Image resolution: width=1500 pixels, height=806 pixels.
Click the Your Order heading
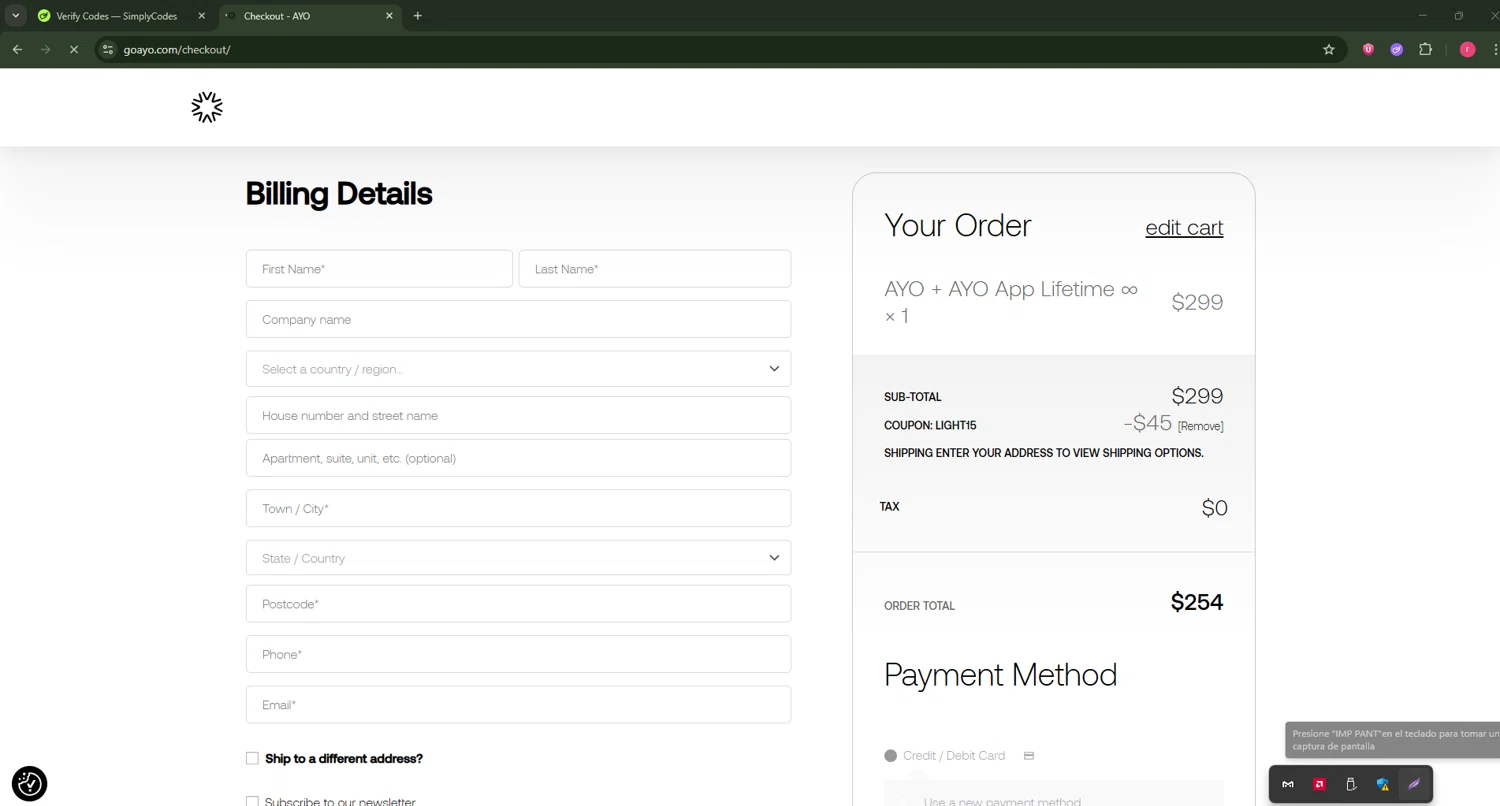pos(957,225)
